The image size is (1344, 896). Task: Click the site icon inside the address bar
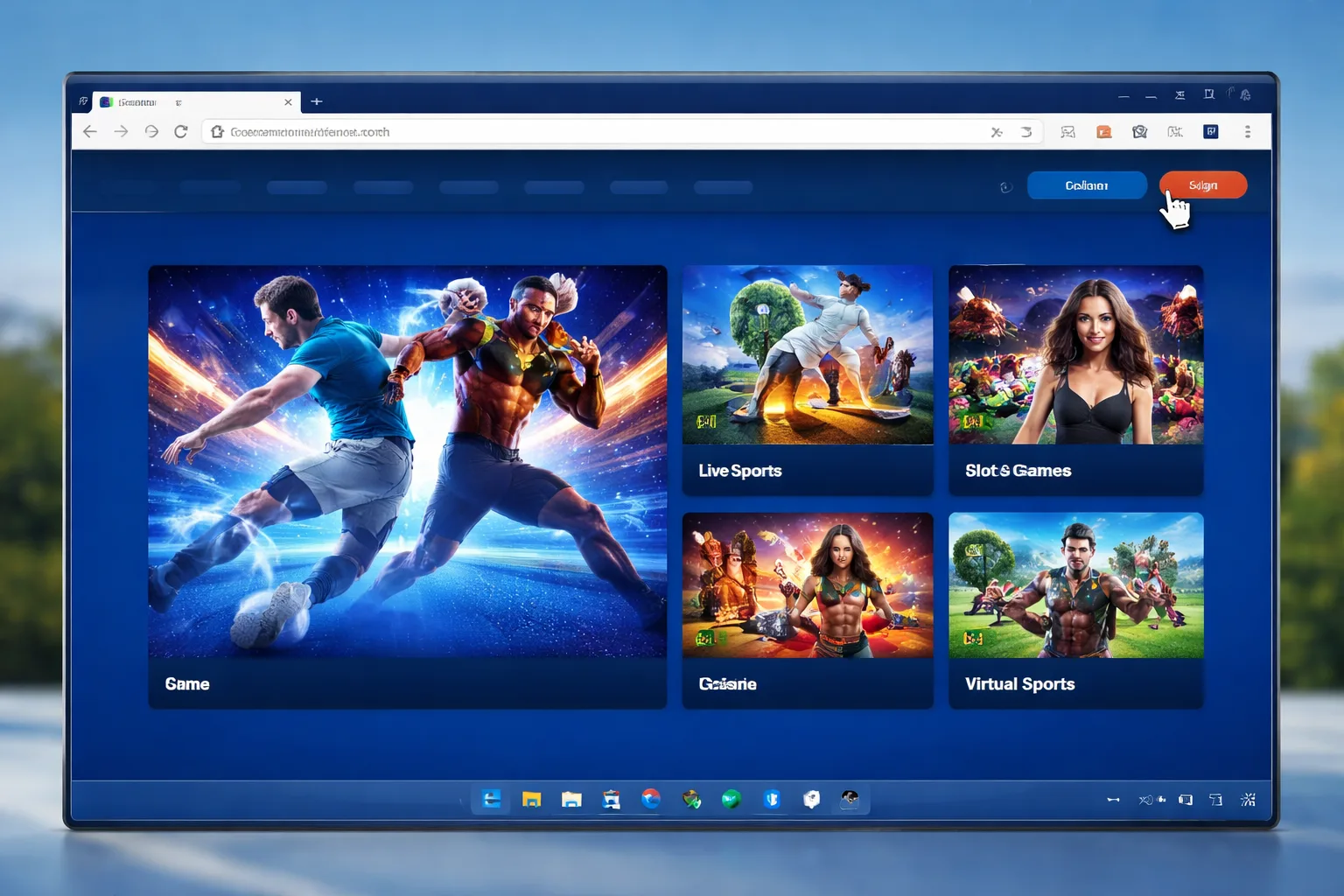click(x=218, y=131)
